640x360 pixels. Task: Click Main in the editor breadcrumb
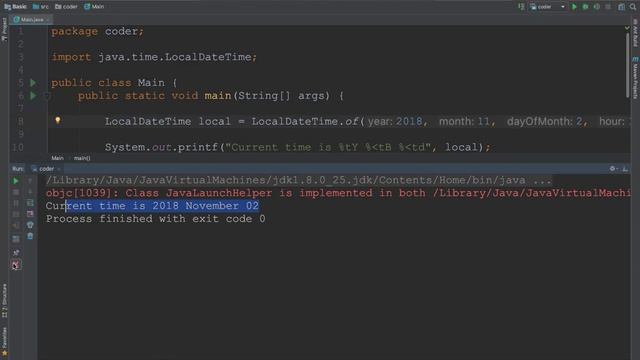coord(57,158)
